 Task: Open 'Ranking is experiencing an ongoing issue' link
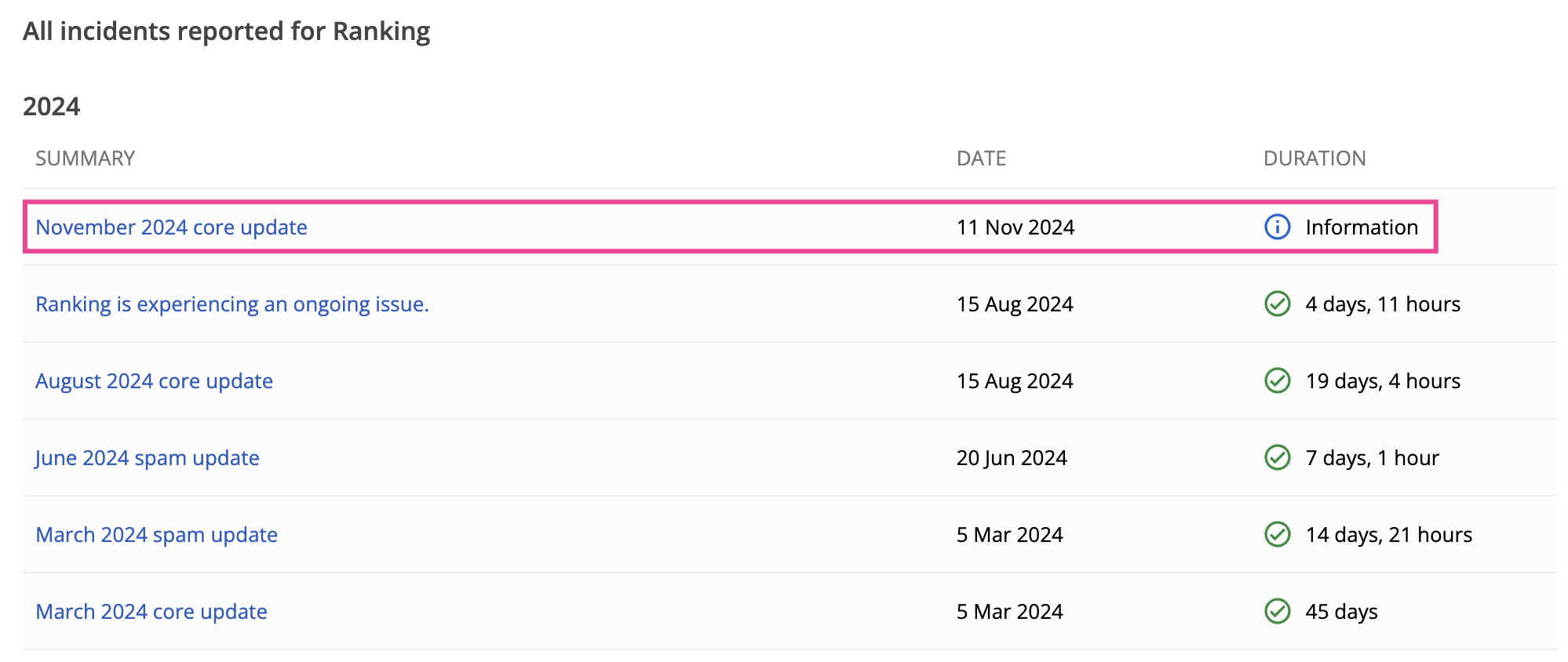coord(232,304)
